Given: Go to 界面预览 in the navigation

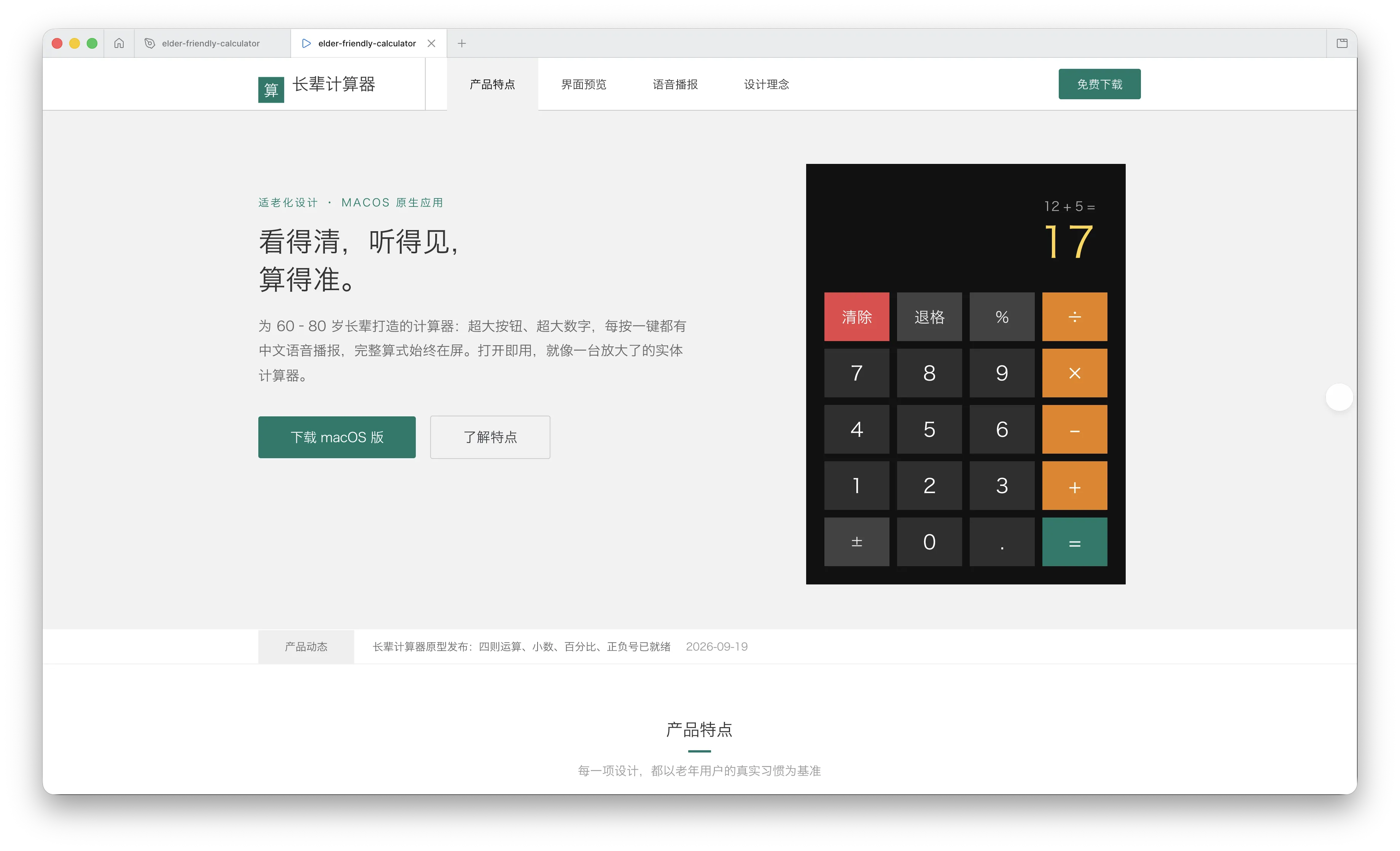Looking at the screenshot, I should (584, 84).
